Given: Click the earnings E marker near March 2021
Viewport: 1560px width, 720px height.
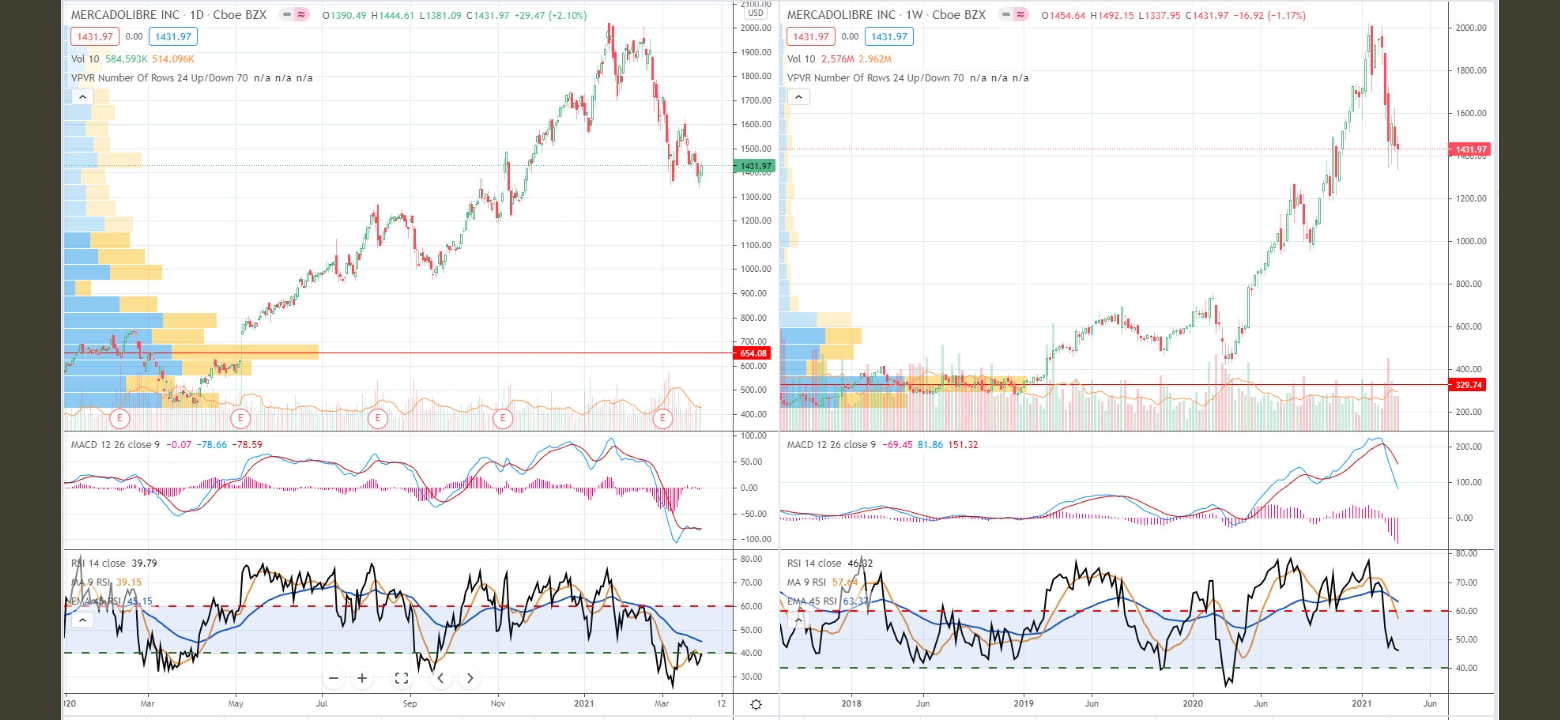Looking at the screenshot, I should click(662, 418).
